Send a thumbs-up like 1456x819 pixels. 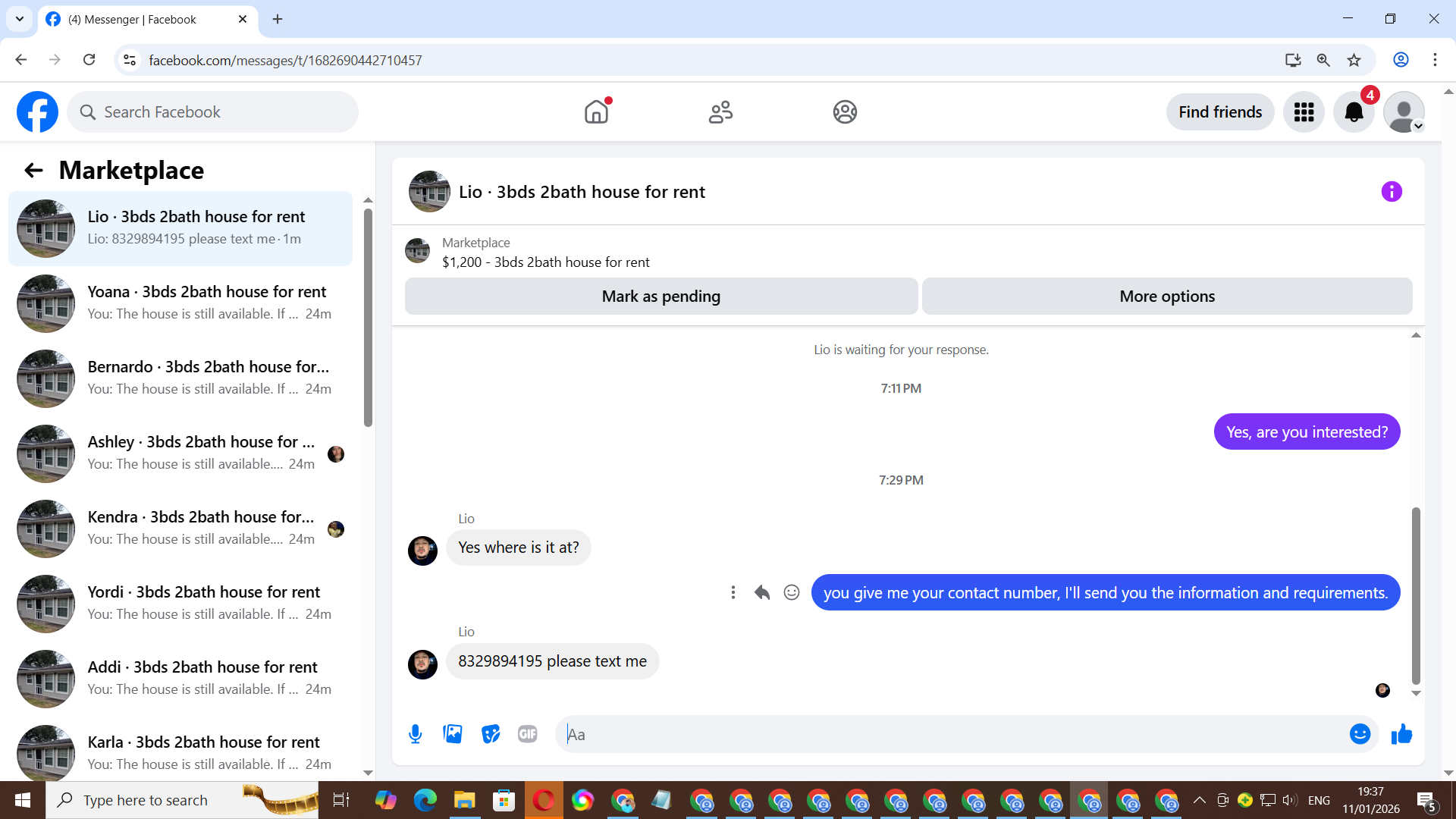(x=1401, y=734)
